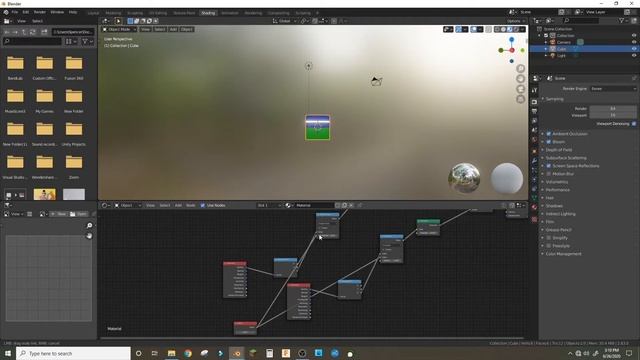Hide the Light in outliner
Screen dimensions: 640x360
point(634,55)
